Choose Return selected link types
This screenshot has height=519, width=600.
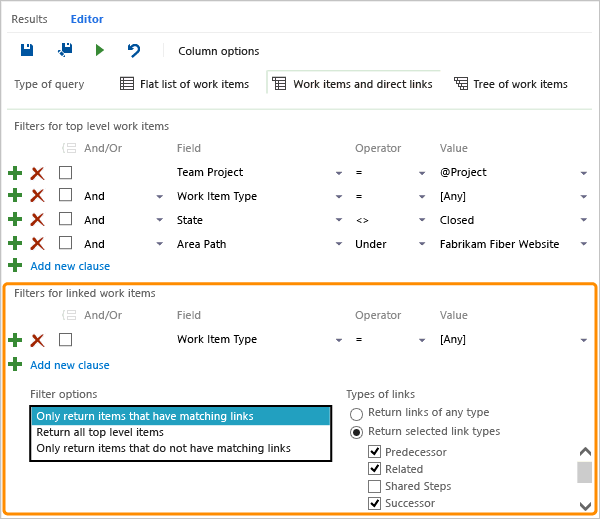(x=356, y=432)
